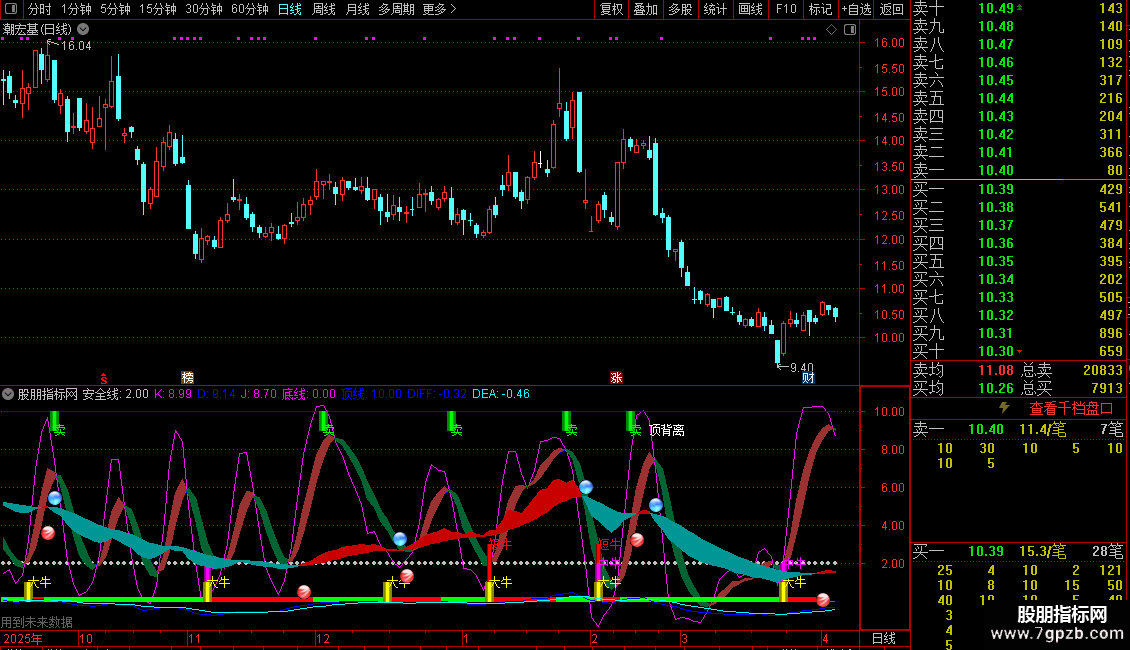Switch to the 周线 weekly tab

[324, 9]
